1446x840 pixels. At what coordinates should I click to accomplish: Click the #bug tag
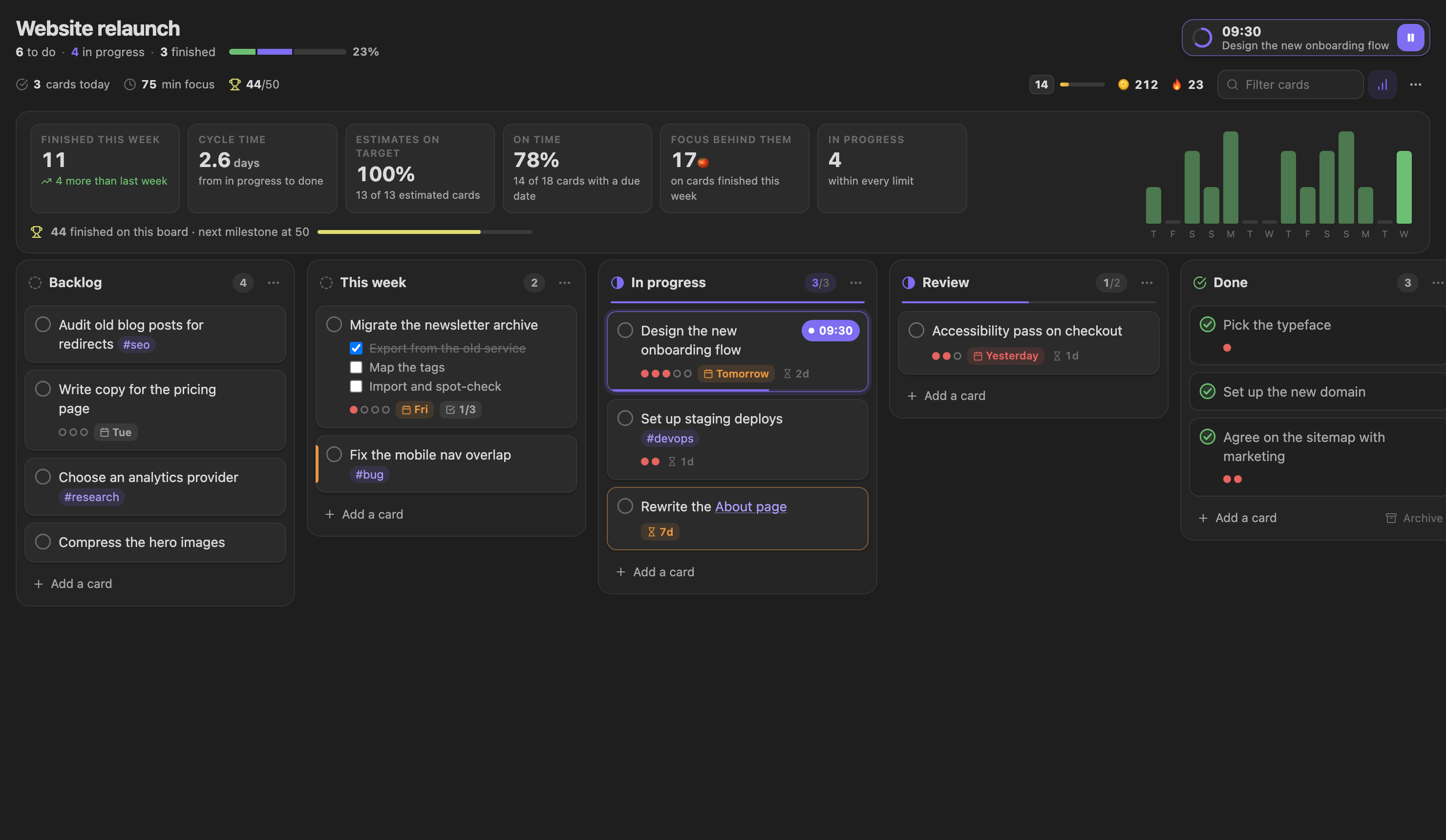click(x=369, y=475)
